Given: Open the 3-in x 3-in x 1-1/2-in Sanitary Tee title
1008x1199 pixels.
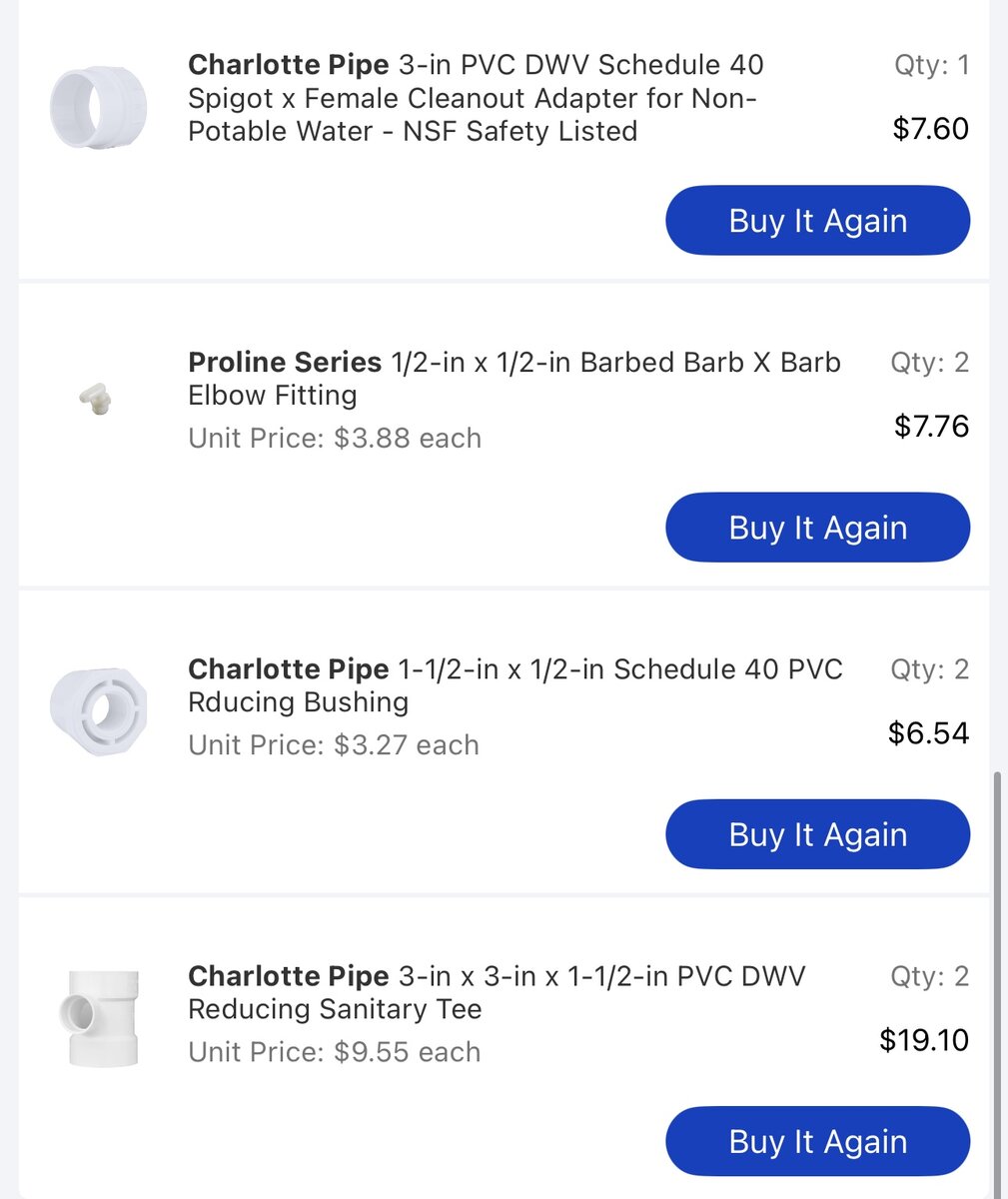Looking at the screenshot, I should 497,991.
